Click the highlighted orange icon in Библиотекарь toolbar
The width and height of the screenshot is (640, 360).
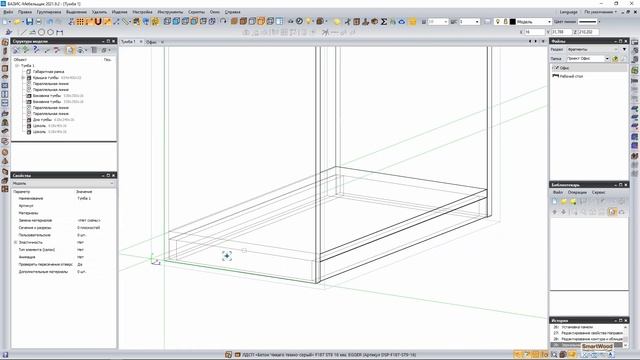(612, 211)
